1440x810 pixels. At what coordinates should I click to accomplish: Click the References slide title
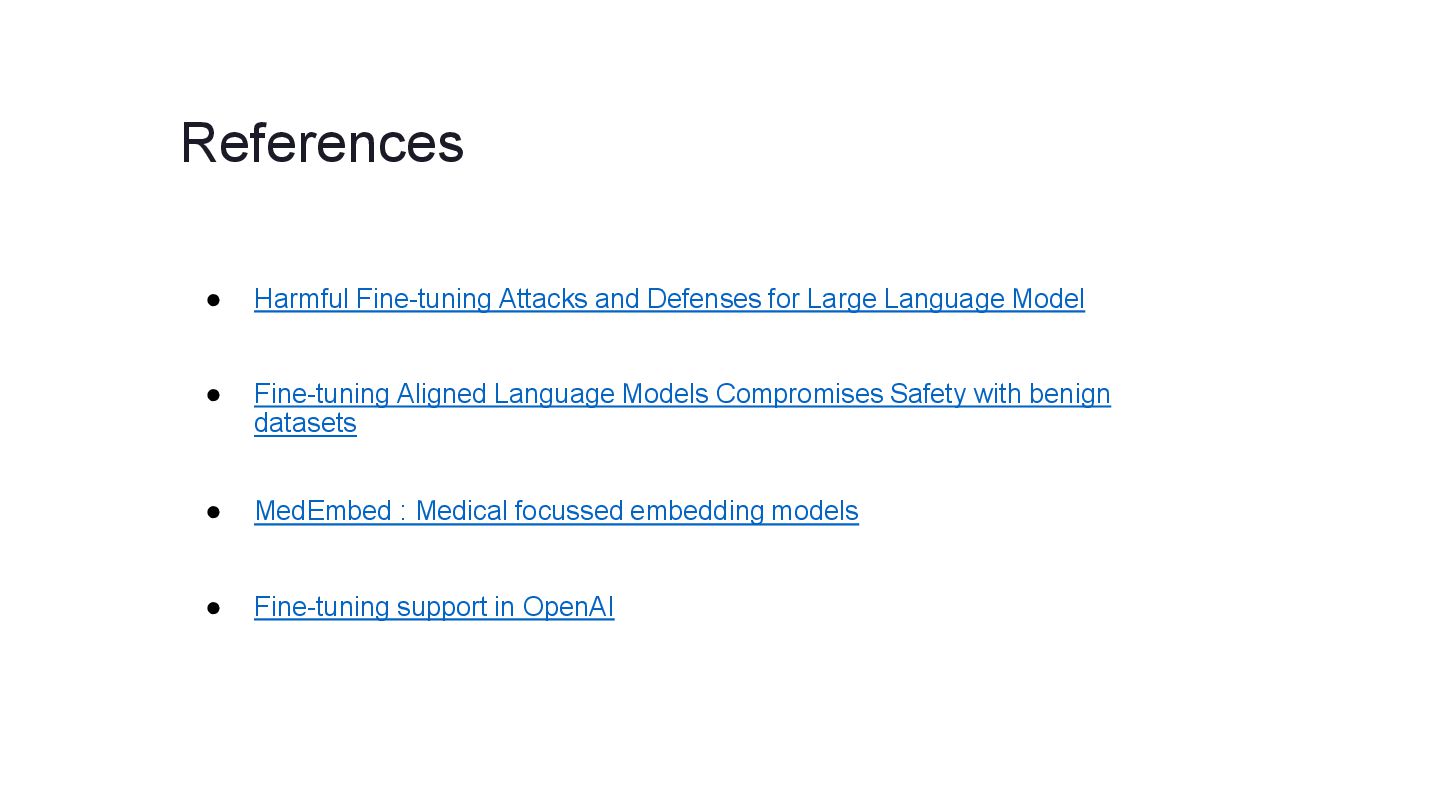click(322, 142)
